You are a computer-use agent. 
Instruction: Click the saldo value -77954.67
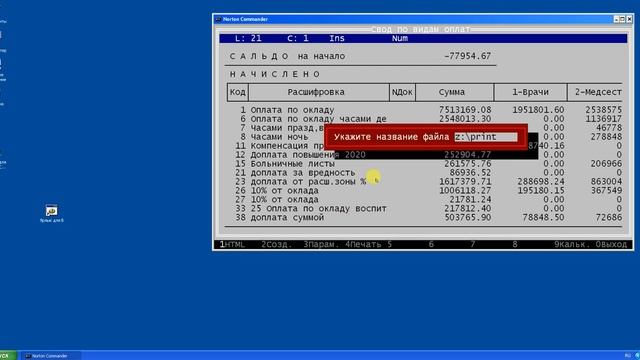click(467, 56)
